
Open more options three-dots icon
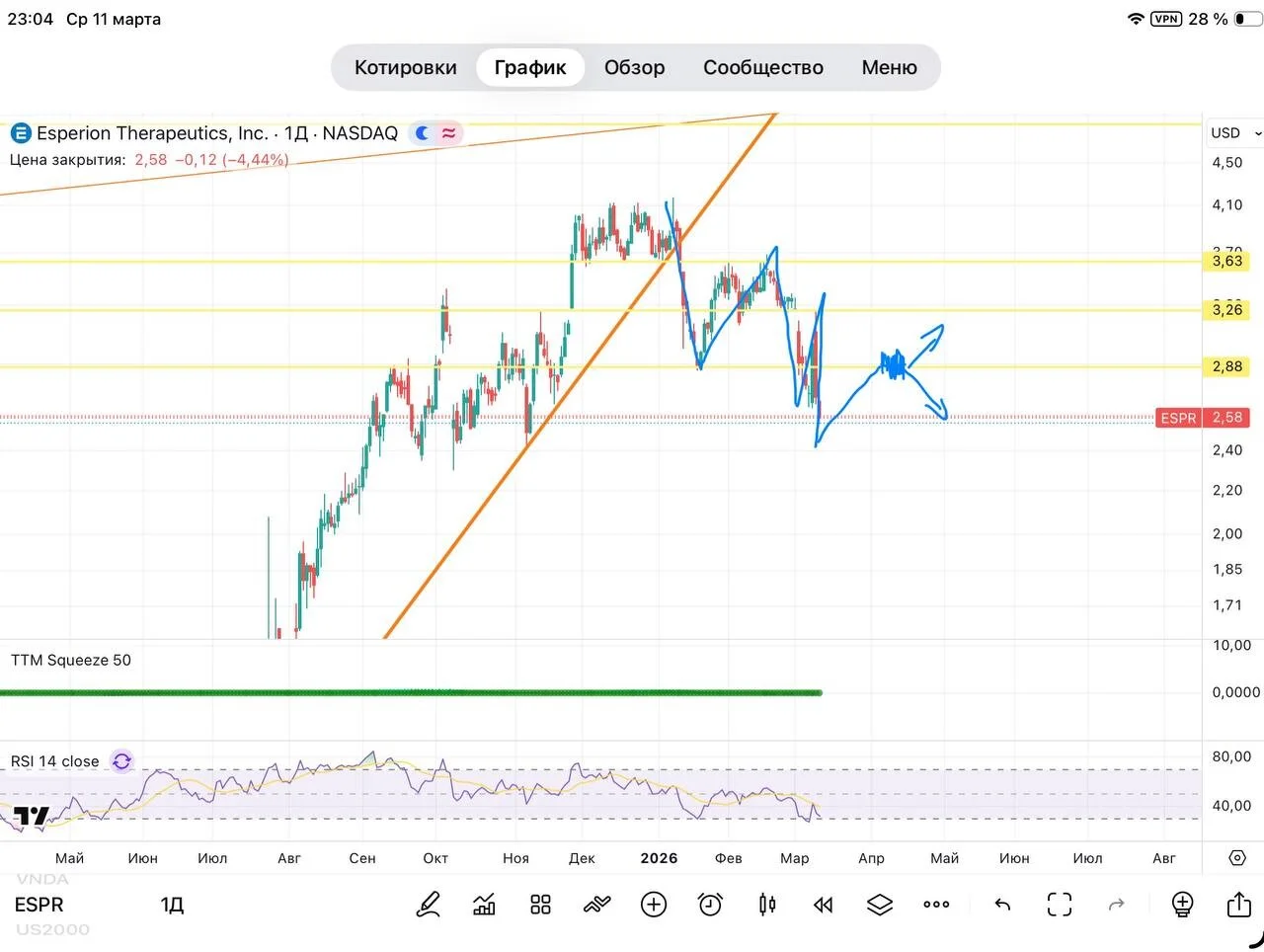point(936,904)
